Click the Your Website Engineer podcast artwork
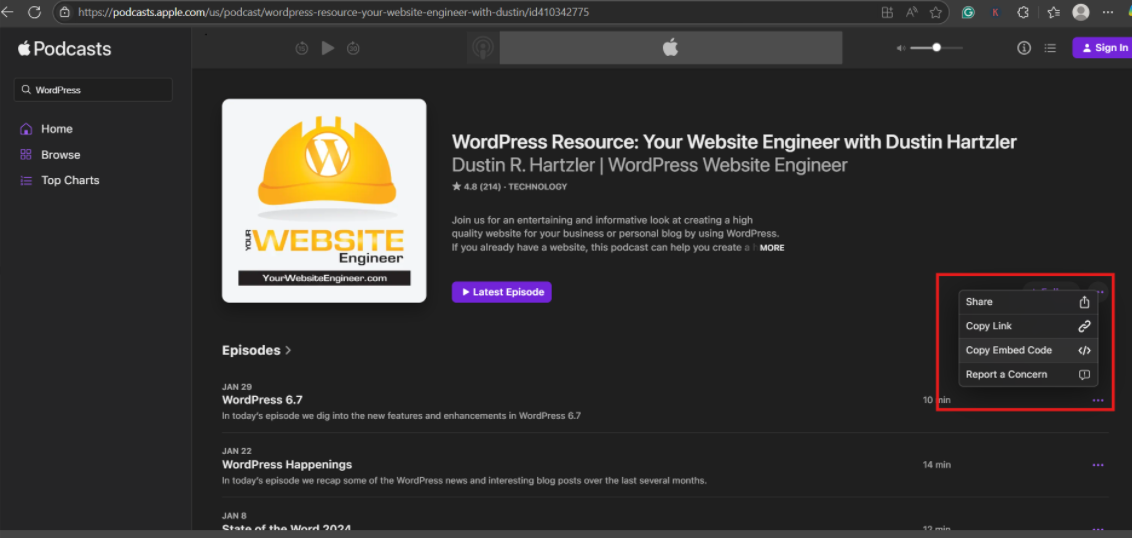1132x538 pixels. pyautogui.click(x=324, y=201)
